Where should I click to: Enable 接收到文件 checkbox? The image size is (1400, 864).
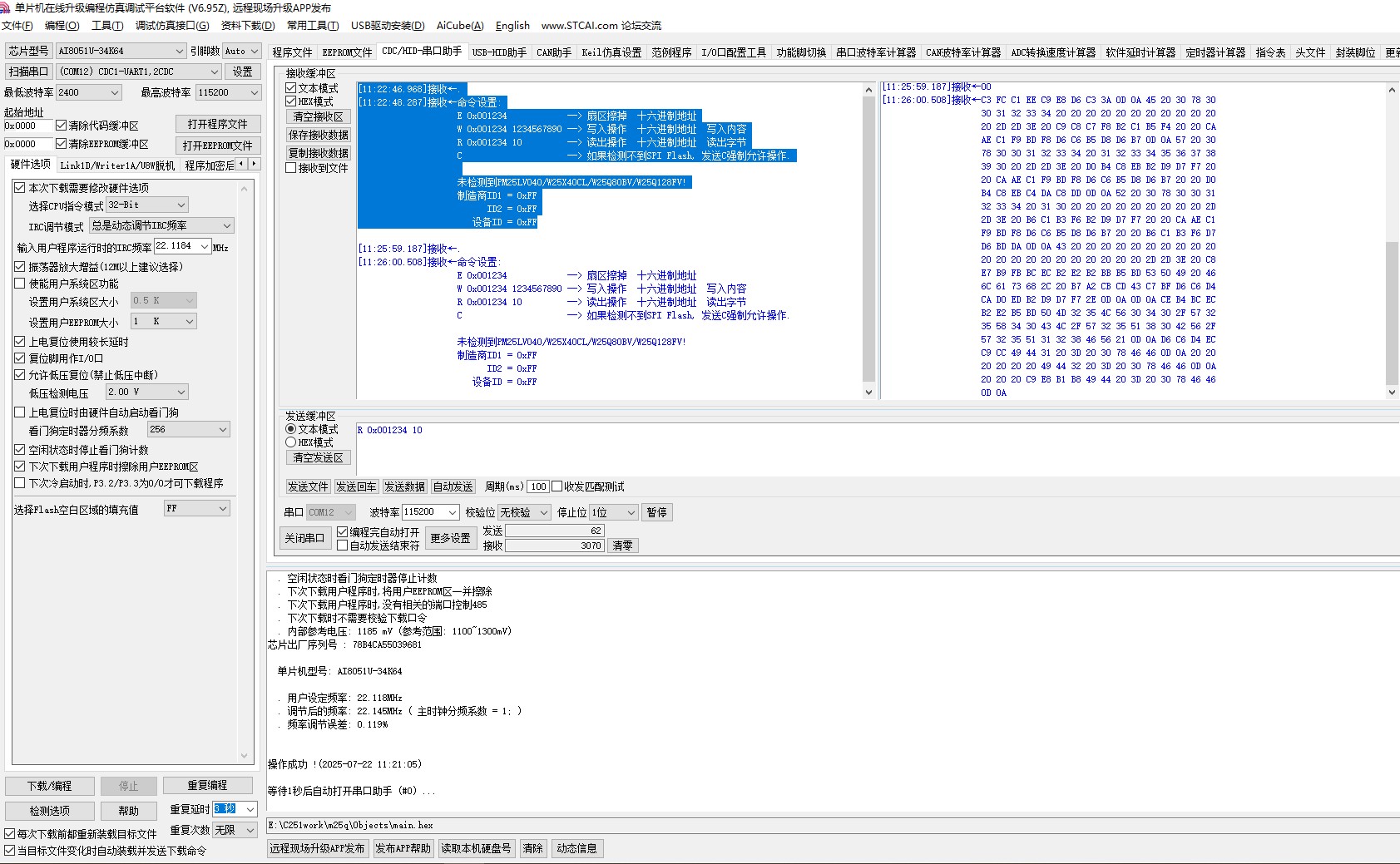click(x=291, y=168)
